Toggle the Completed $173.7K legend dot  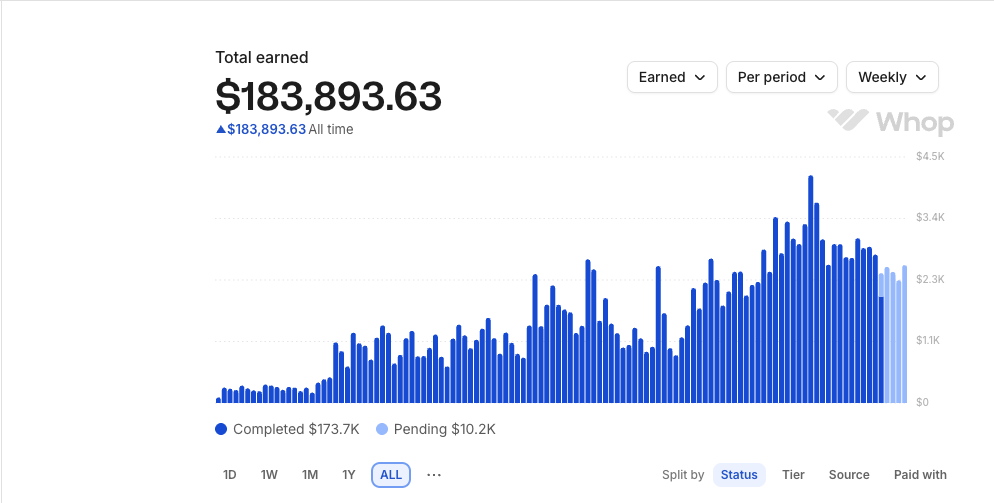[x=221, y=429]
